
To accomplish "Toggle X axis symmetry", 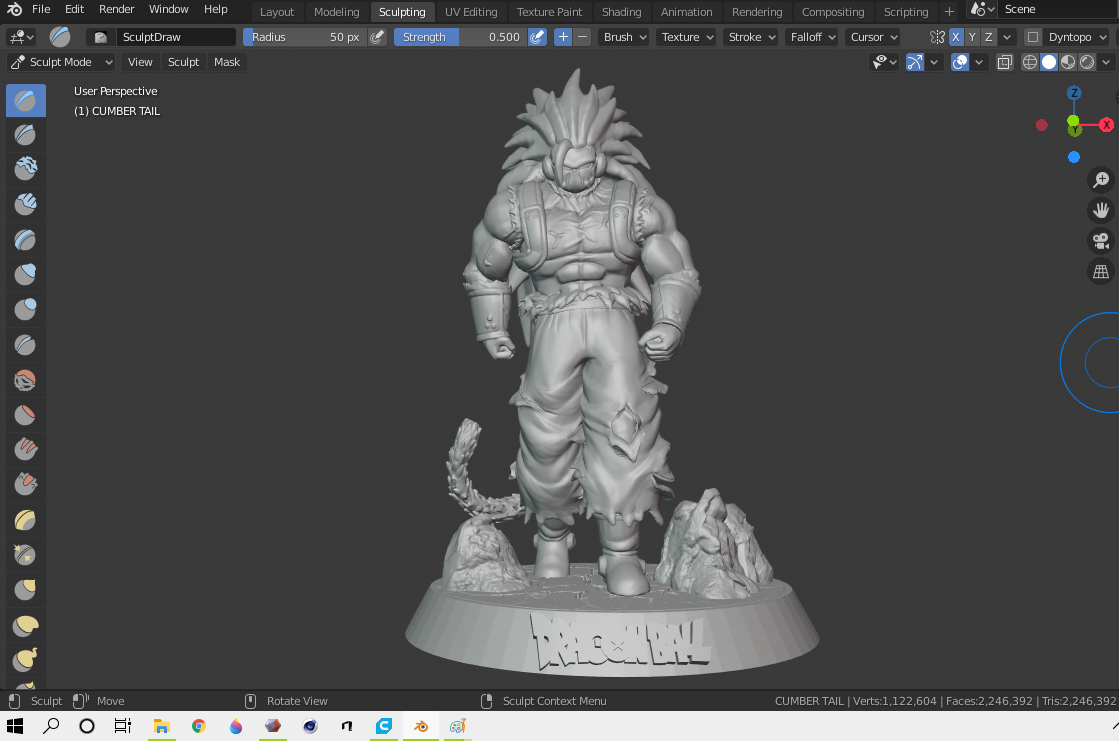I will pyautogui.click(x=956, y=37).
